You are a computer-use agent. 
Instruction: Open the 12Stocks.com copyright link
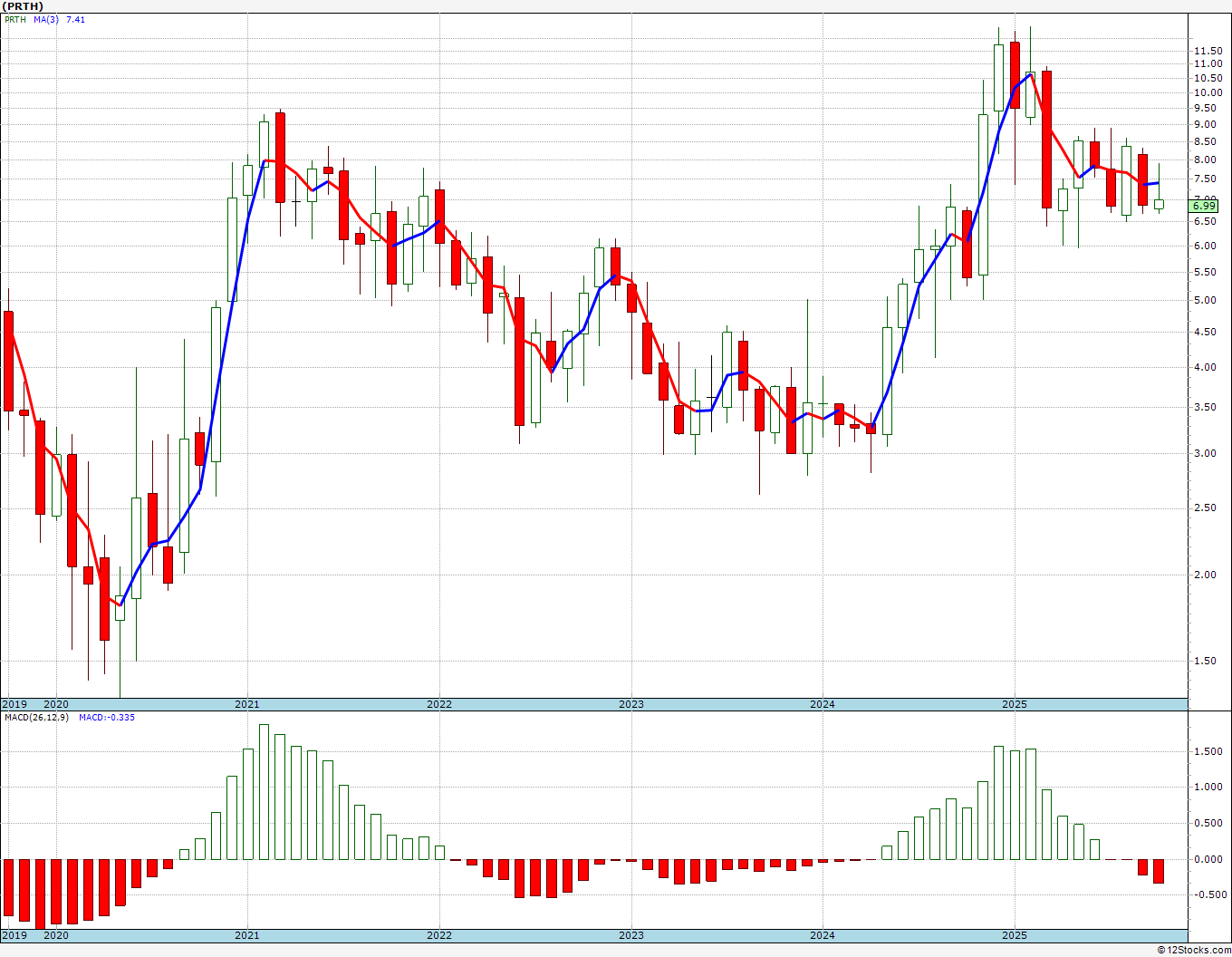(x=1193, y=950)
